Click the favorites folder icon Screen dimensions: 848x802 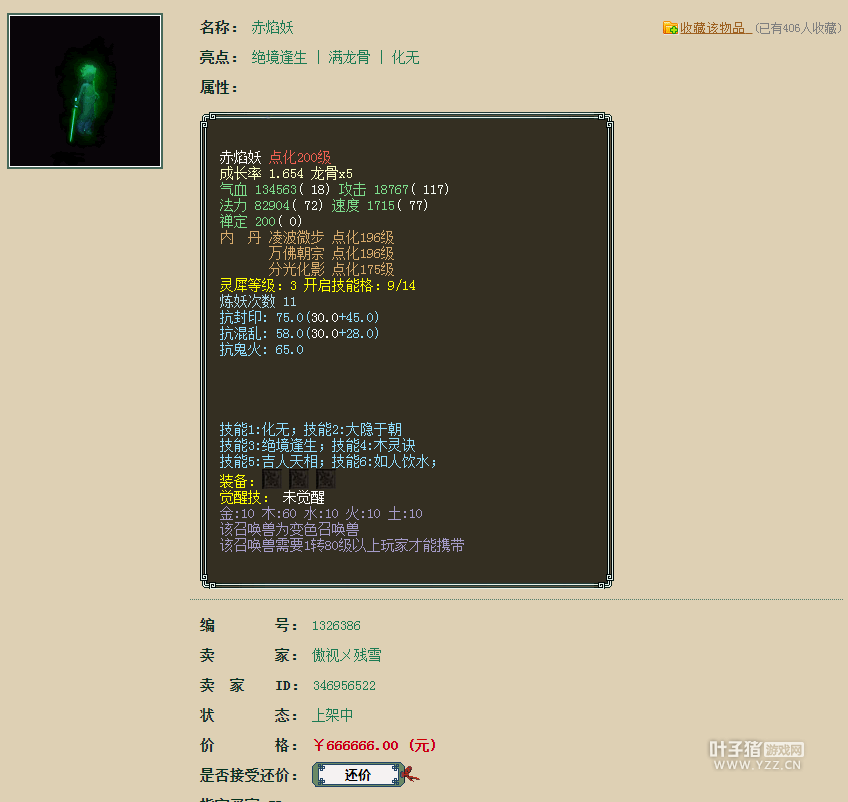coord(670,28)
